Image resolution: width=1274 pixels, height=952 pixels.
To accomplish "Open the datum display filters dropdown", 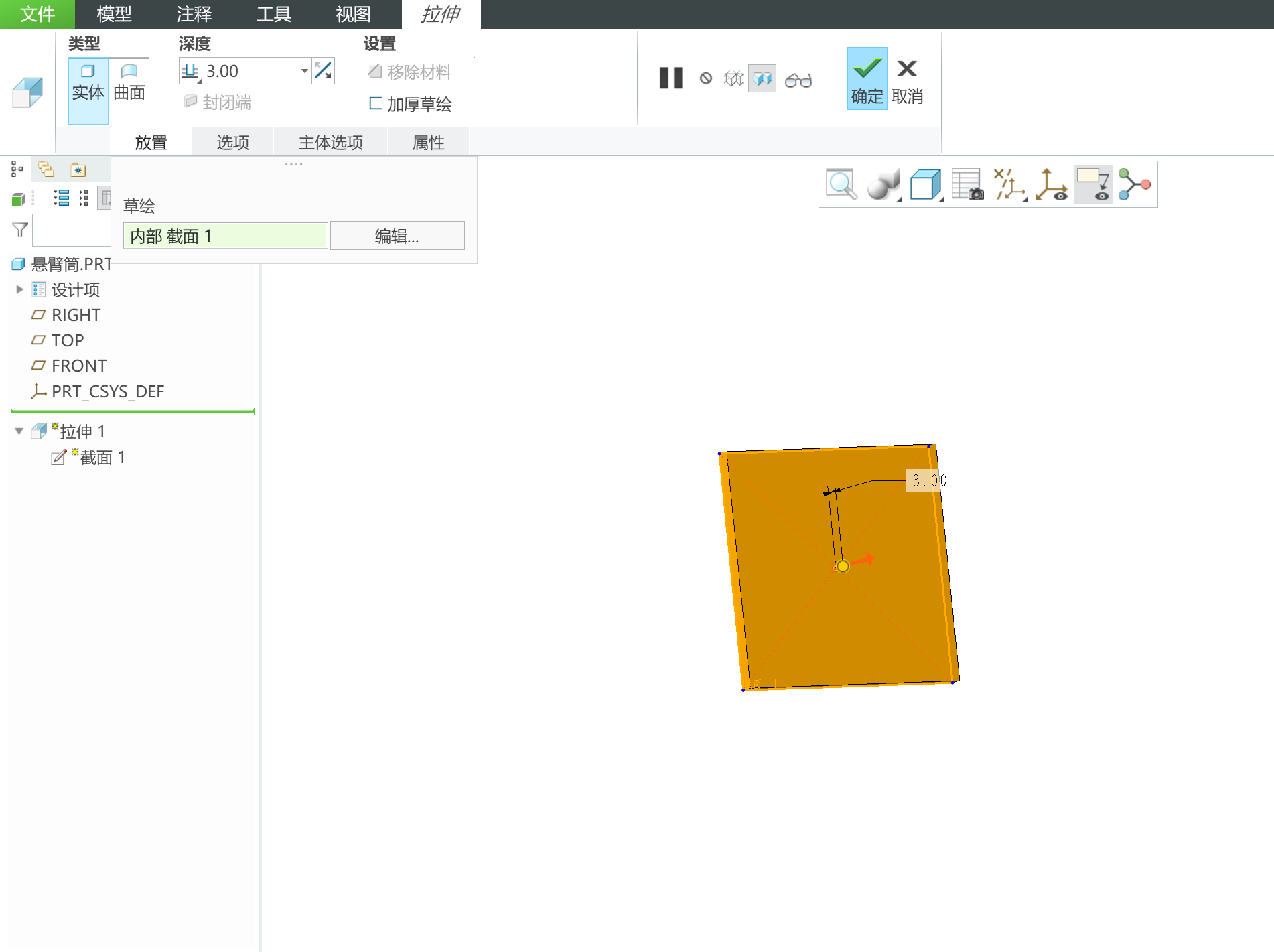I will [x=1011, y=184].
